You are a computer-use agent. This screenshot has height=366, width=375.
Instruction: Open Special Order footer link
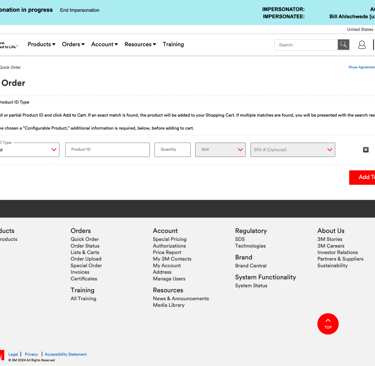coord(86,266)
